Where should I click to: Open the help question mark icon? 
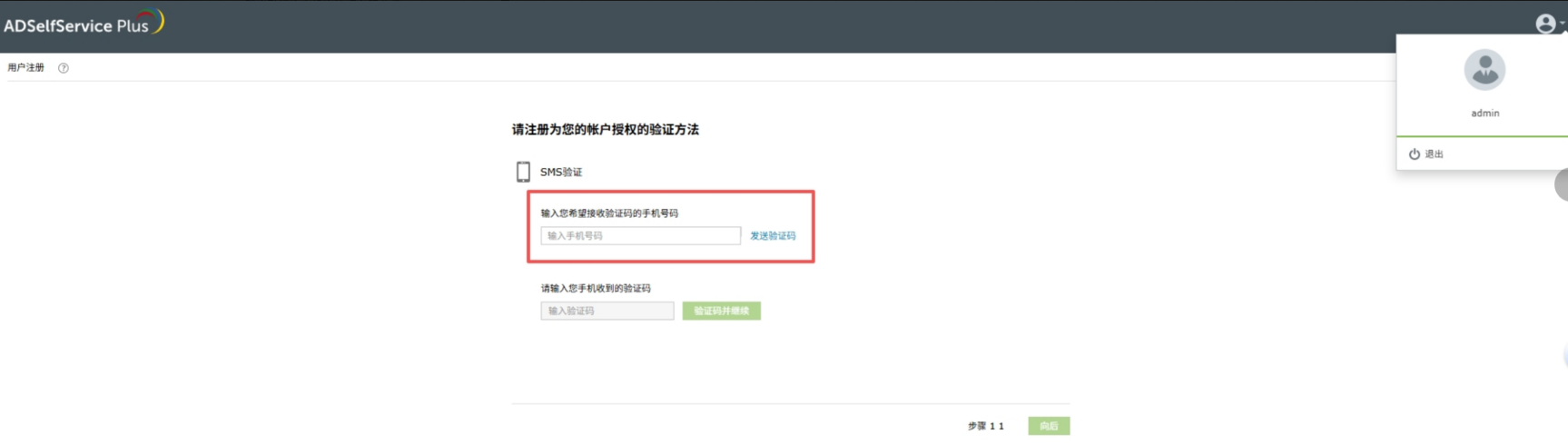coord(64,68)
